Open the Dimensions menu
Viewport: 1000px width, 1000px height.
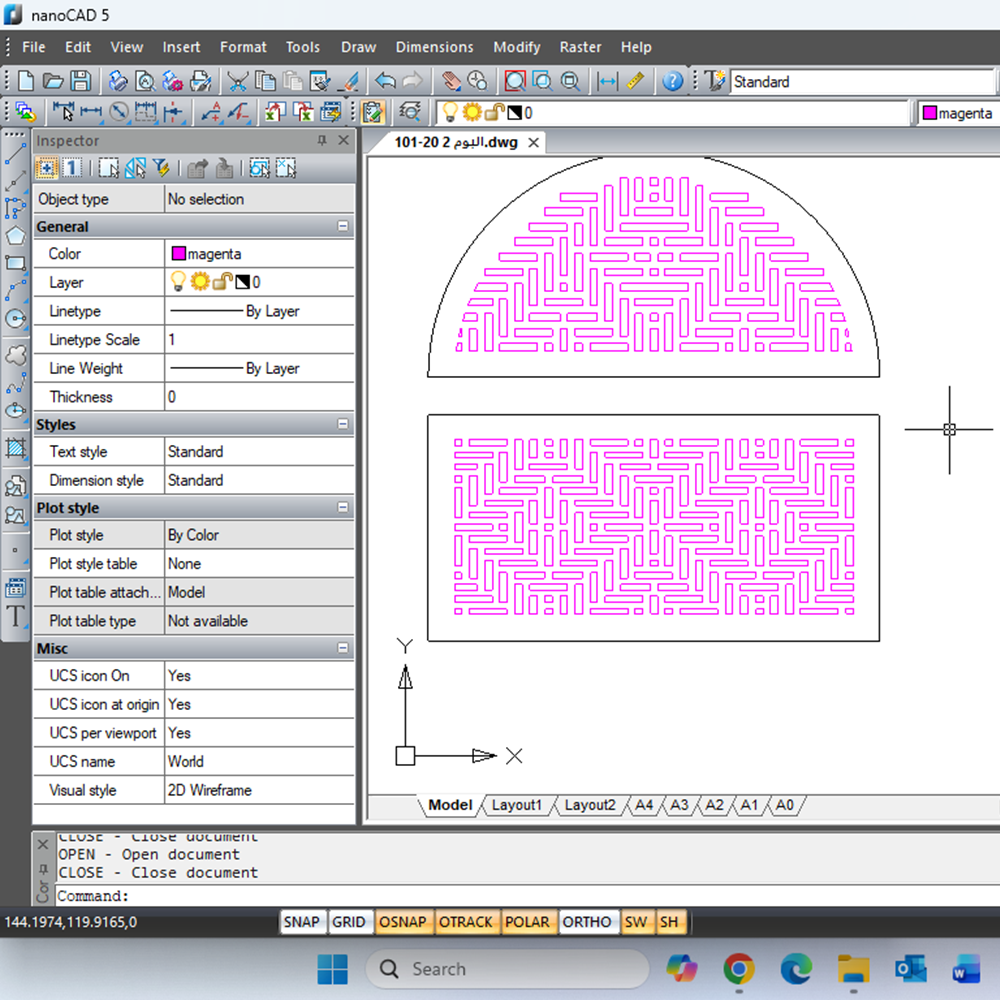434,47
